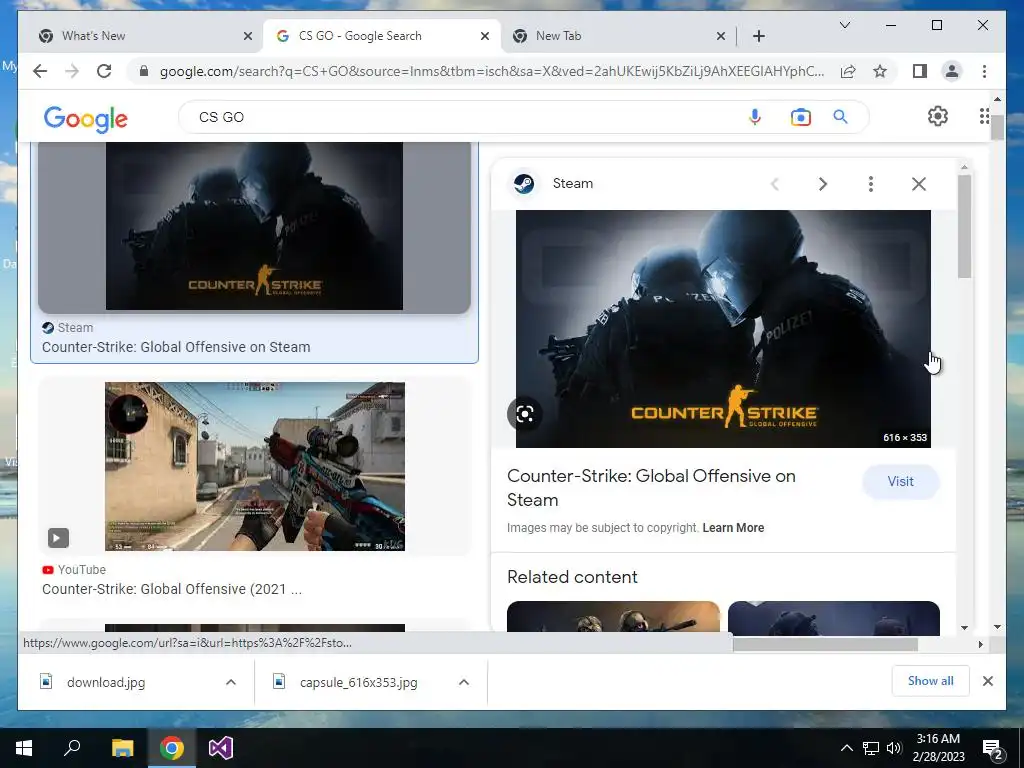Search by image with Google Lens camera

click(x=800, y=117)
